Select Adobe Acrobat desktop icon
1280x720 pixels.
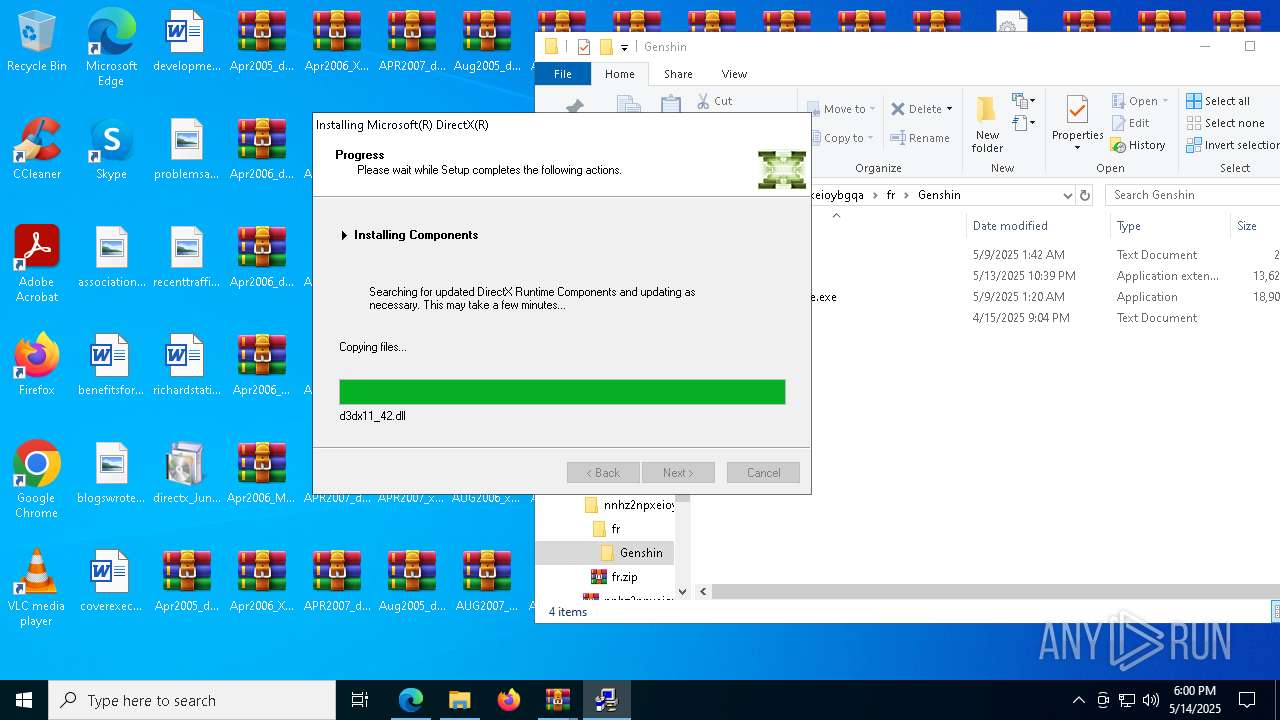37,264
